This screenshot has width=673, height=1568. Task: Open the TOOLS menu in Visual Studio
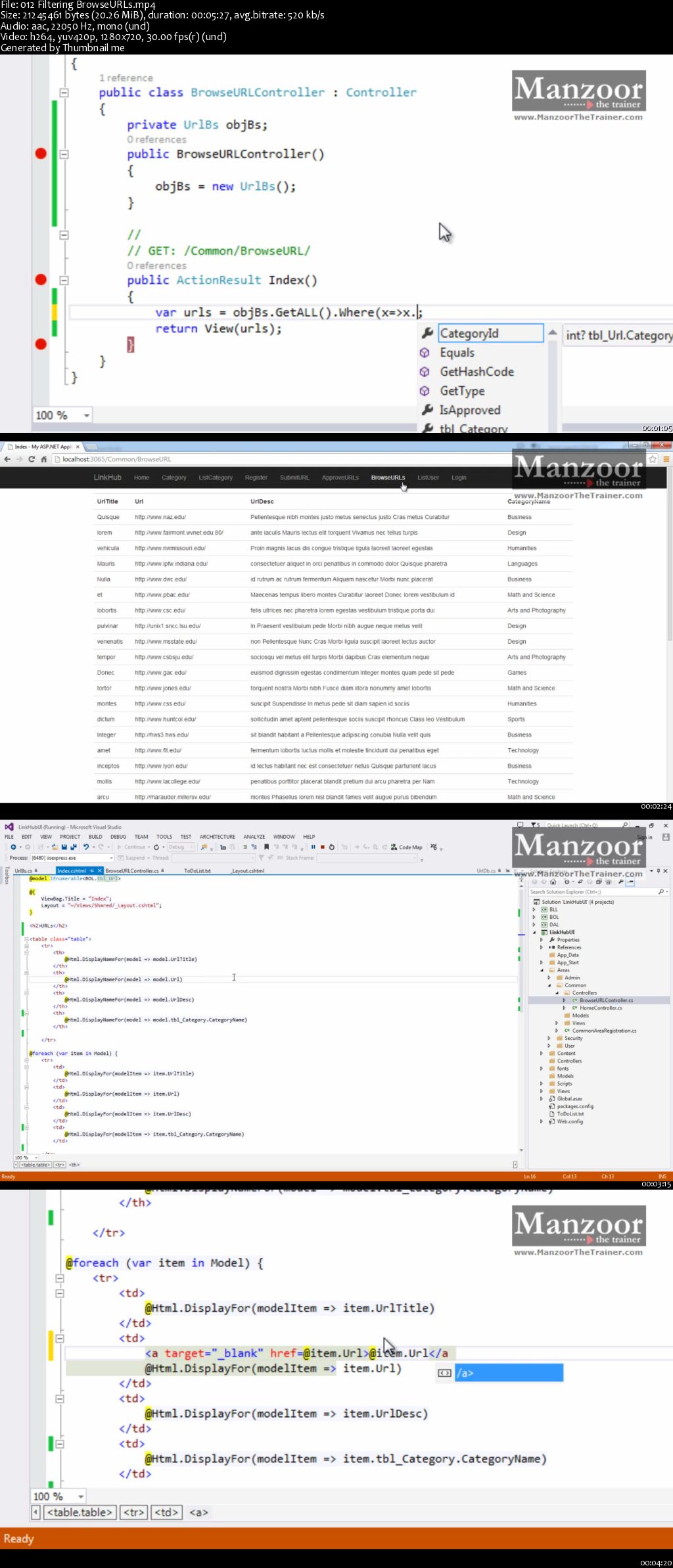(164, 837)
